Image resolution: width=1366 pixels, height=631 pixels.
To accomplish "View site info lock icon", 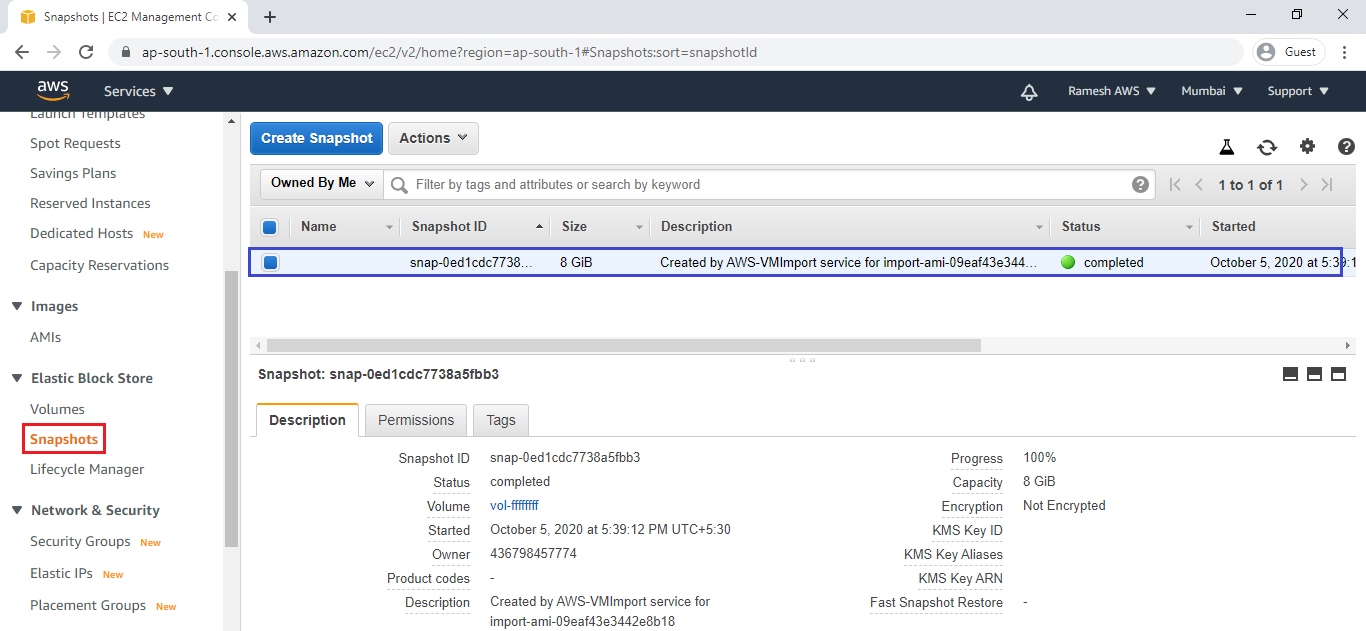I will coord(126,52).
